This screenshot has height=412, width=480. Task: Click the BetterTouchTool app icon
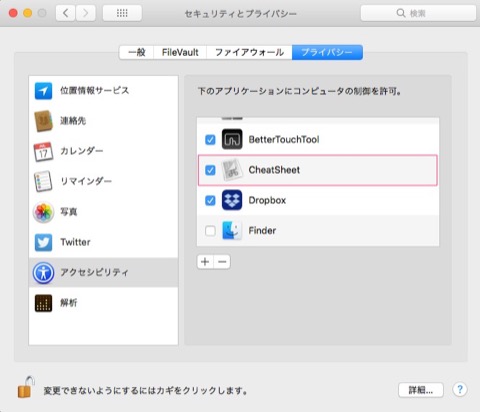(232, 139)
